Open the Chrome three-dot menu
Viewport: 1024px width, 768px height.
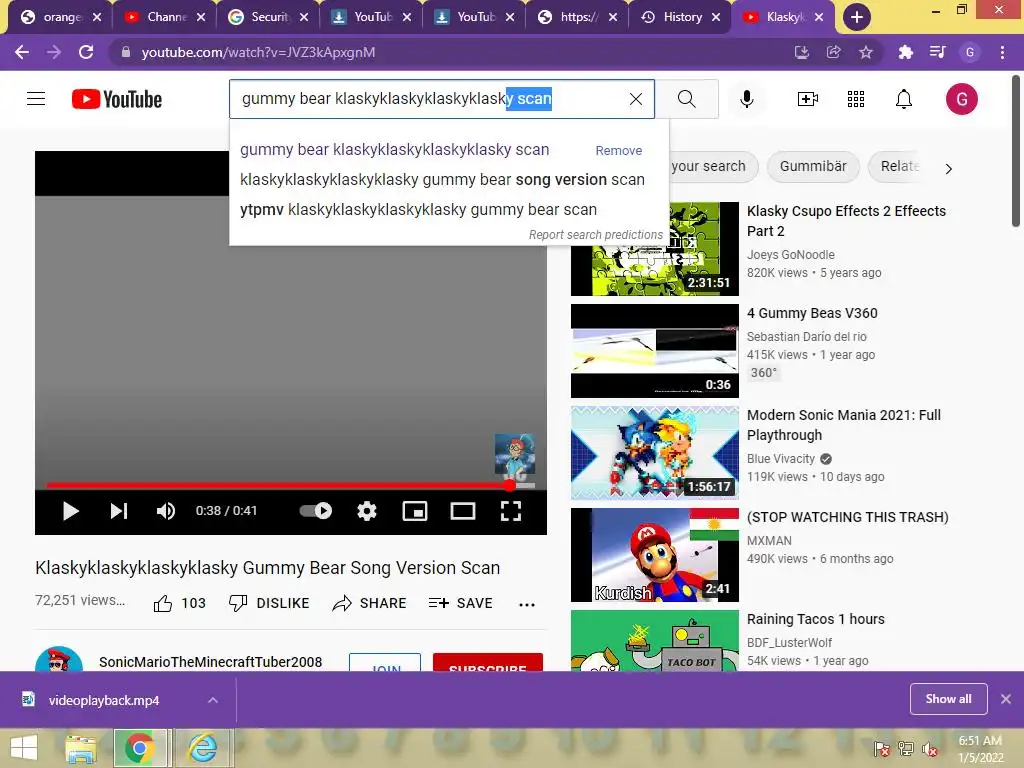pyautogui.click(x=1002, y=52)
